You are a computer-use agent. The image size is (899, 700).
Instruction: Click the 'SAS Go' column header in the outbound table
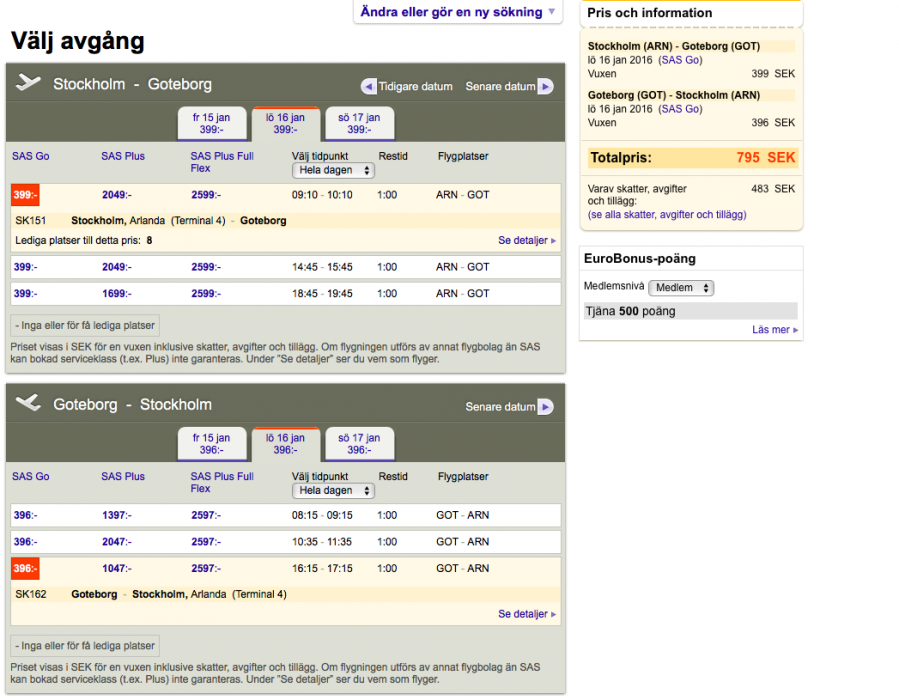[x=31, y=156]
